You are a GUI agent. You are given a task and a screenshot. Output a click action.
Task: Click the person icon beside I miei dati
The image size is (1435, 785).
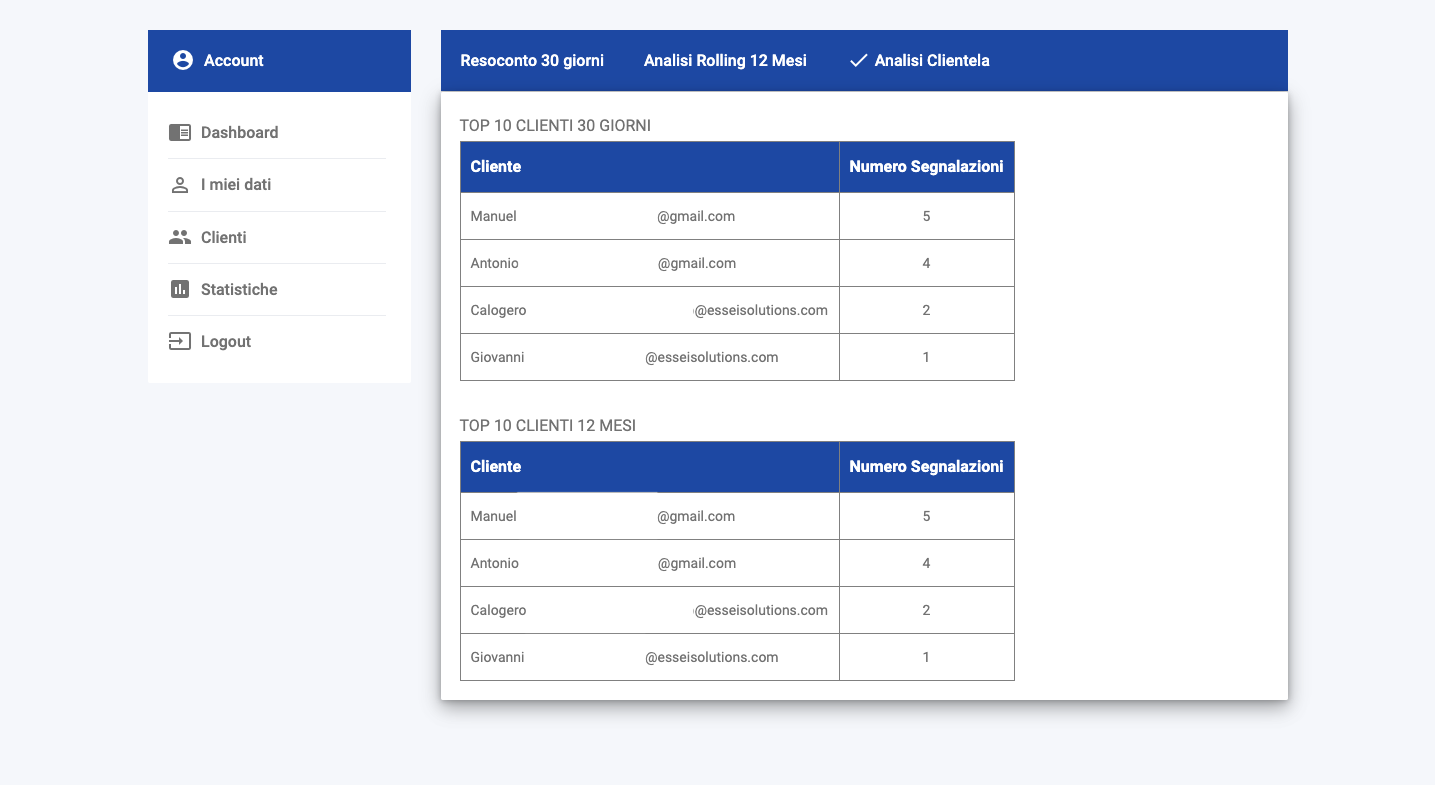[x=180, y=185]
